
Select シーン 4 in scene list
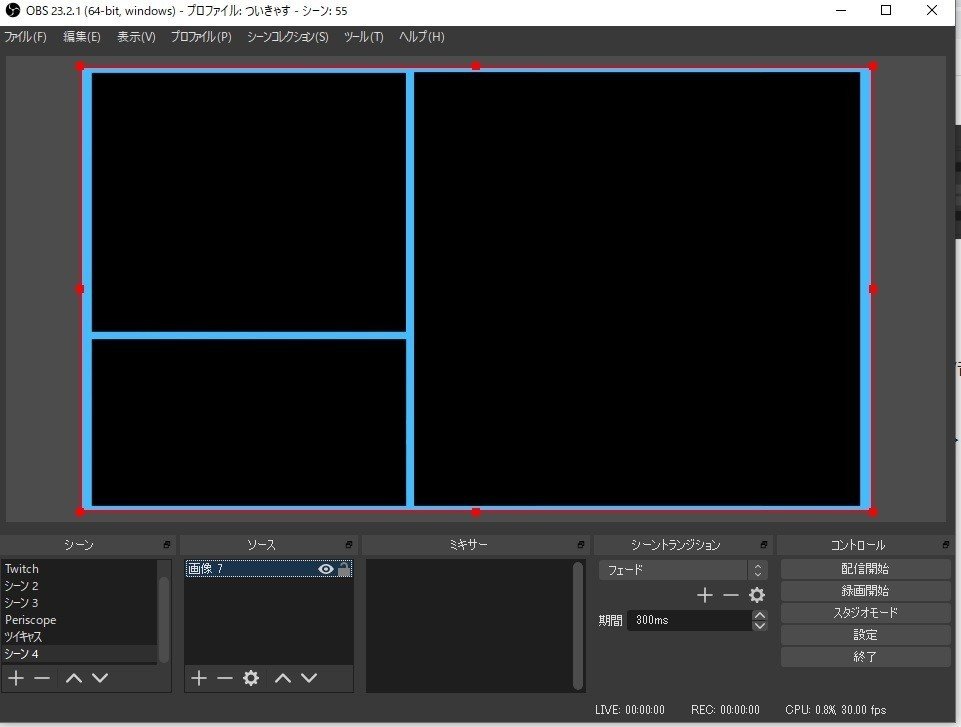(79, 653)
